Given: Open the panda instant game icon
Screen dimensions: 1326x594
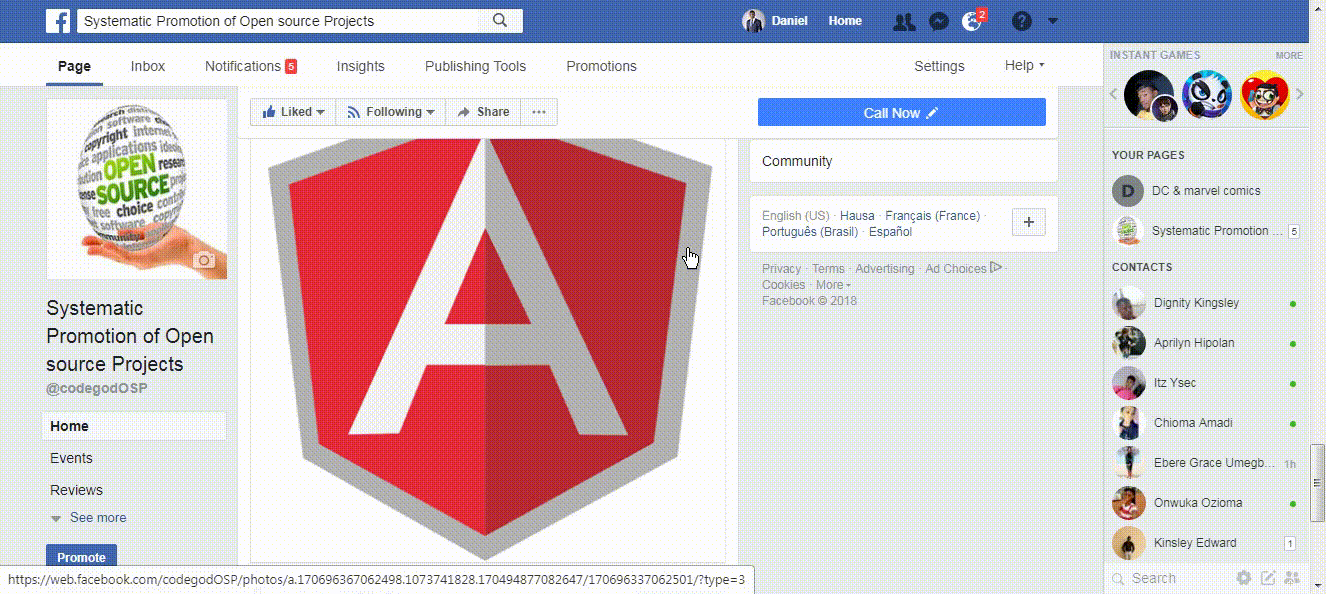Looking at the screenshot, I should (1207, 95).
